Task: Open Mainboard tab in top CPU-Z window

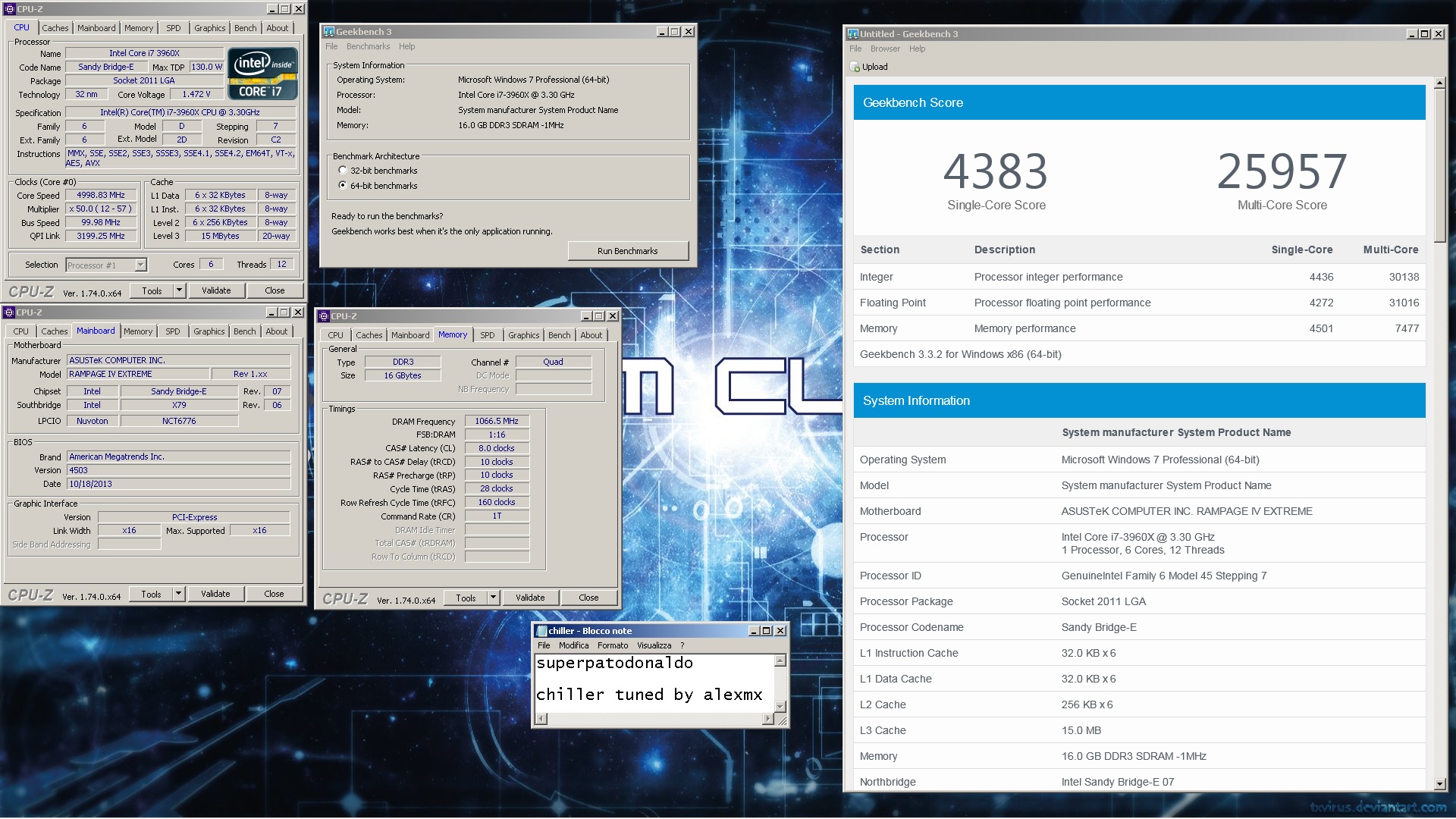Action: click(x=97, y=28)
